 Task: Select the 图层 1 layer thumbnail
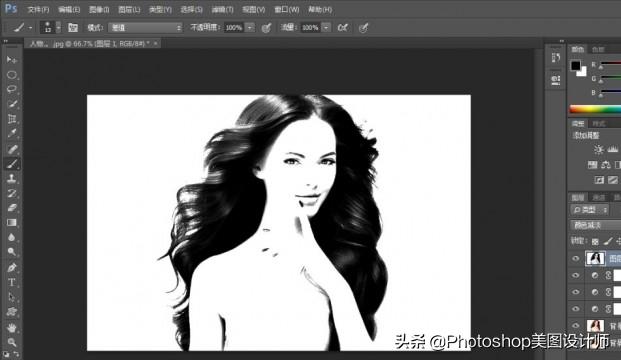[595, 259]
